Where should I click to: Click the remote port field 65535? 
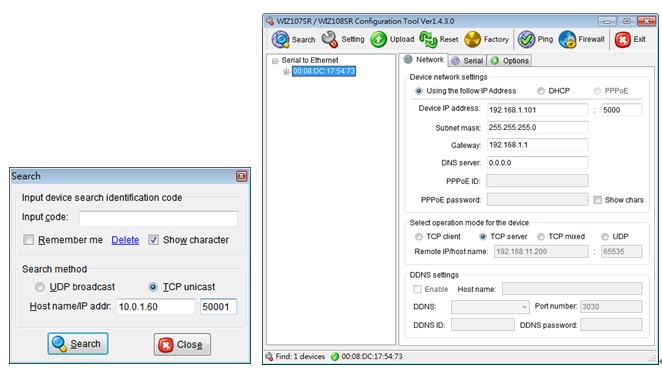621,251
